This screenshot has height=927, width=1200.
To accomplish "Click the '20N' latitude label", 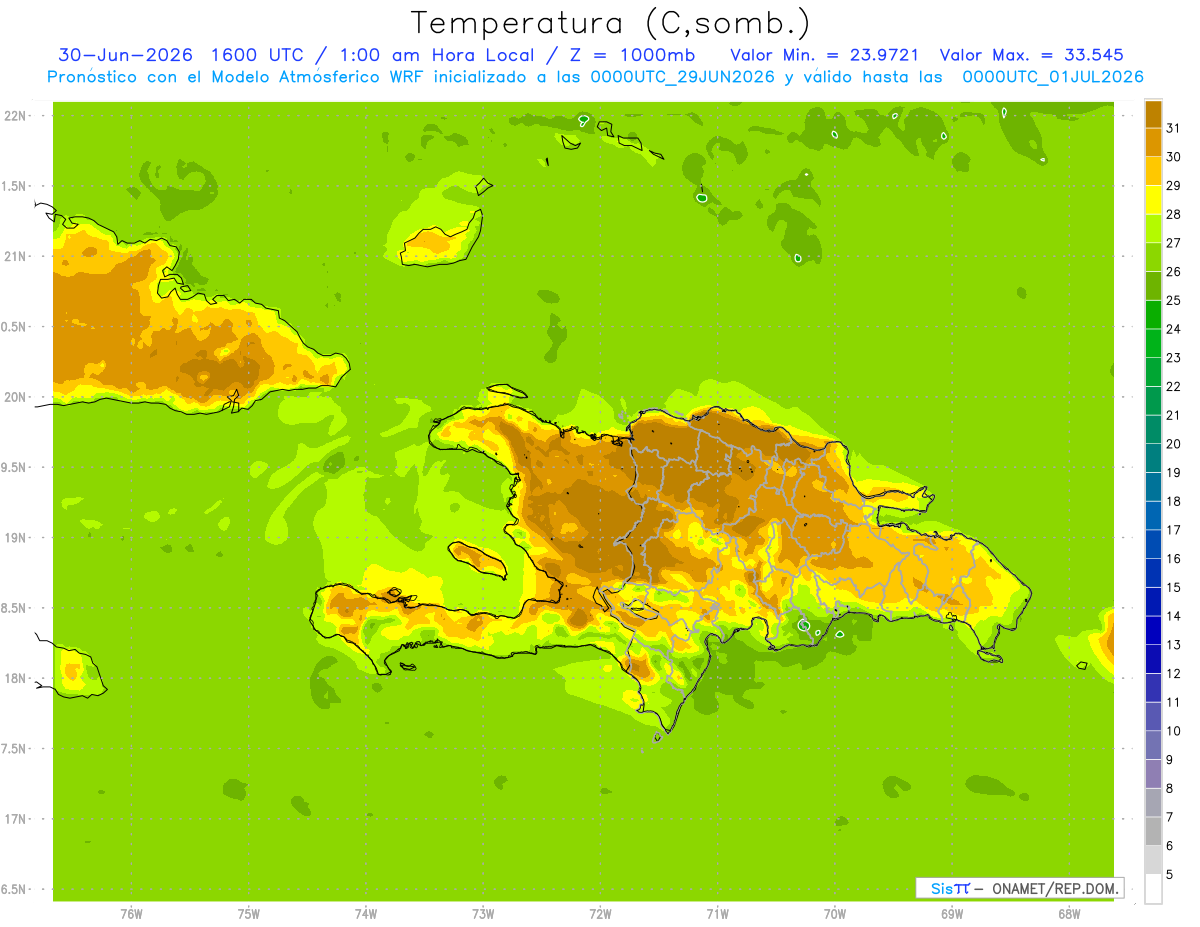I will click(x=16, y=397).
